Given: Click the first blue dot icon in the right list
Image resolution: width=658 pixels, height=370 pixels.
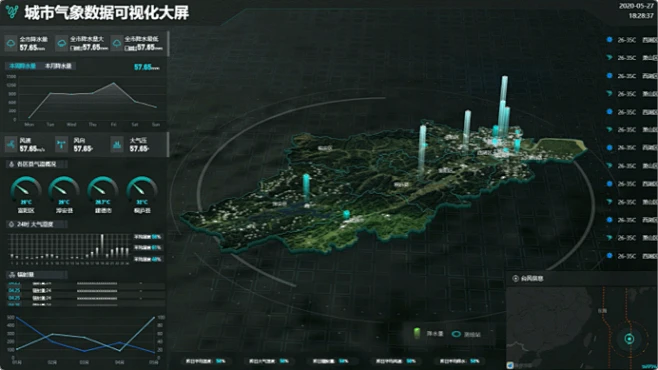Looking at the screenshot, I should (609, 39).
